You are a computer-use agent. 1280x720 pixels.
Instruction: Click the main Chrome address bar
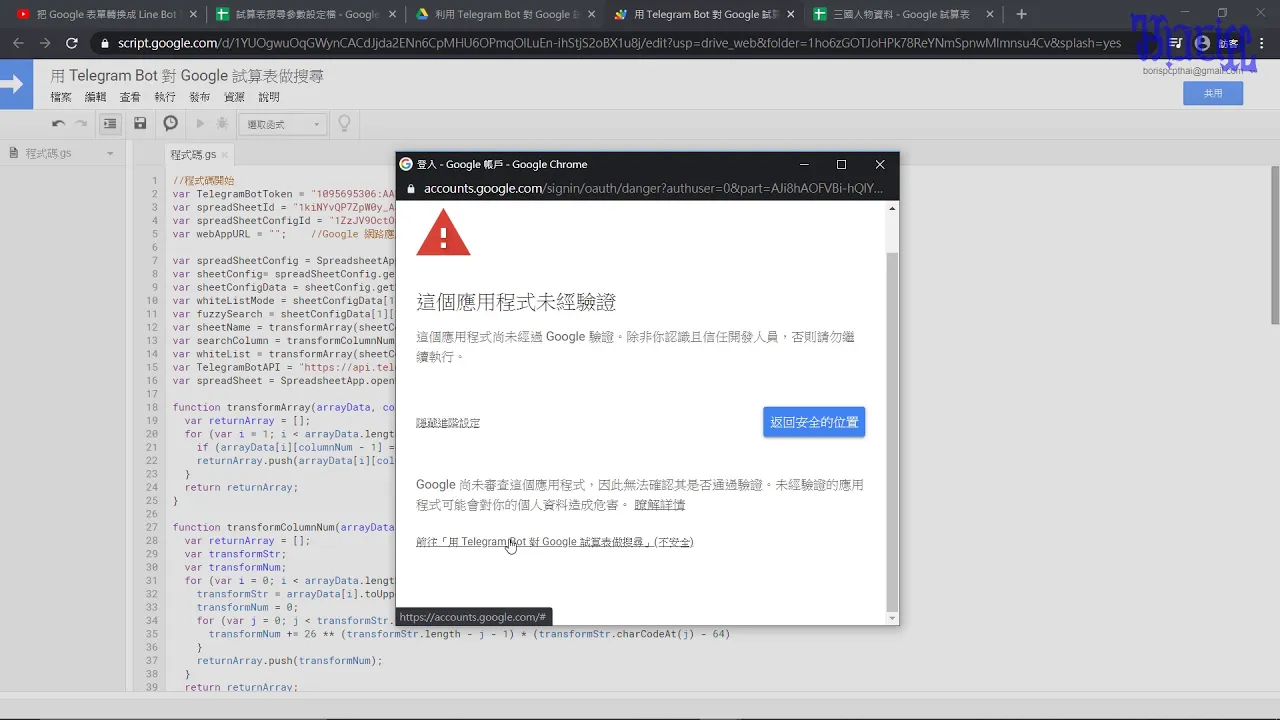point(619,43)
